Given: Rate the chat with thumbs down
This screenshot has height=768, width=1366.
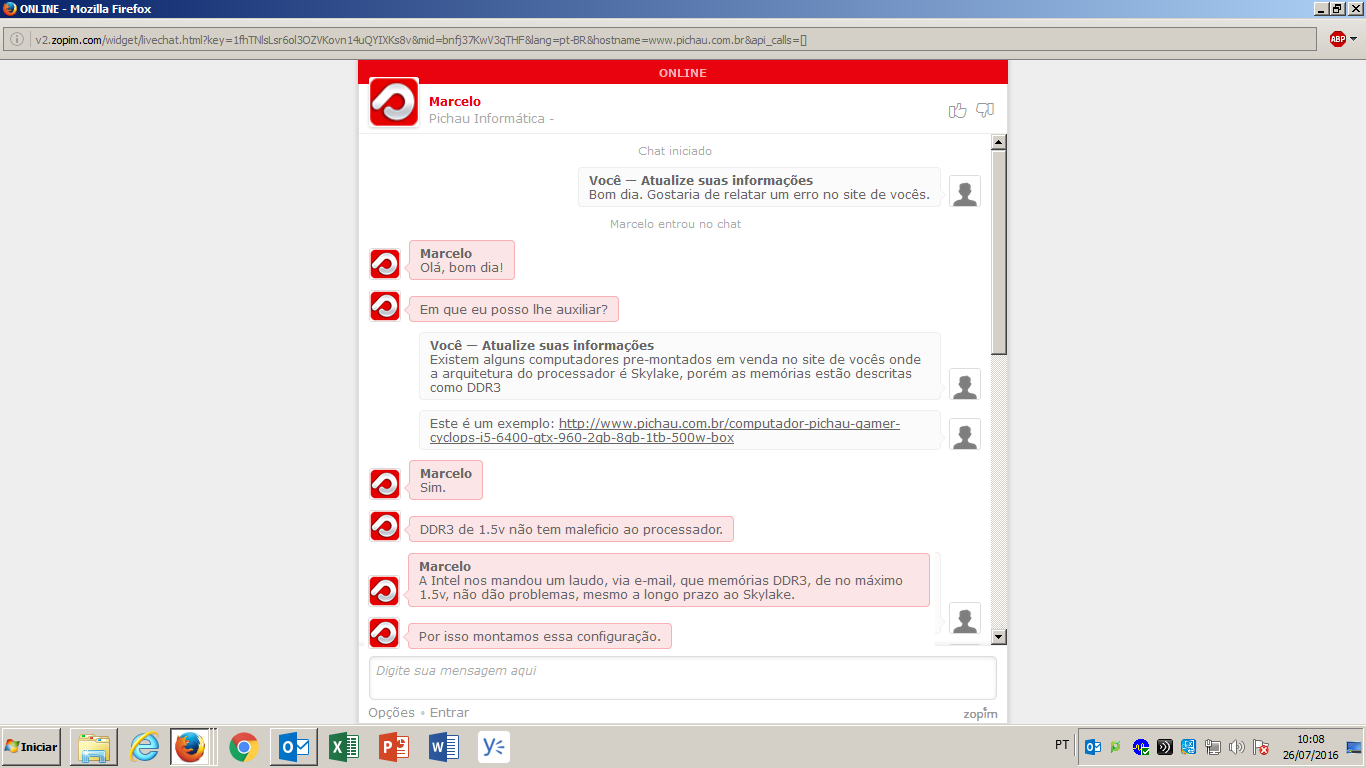Looking at the screenshot, I should pyautogui.click(x=985, y=110).
